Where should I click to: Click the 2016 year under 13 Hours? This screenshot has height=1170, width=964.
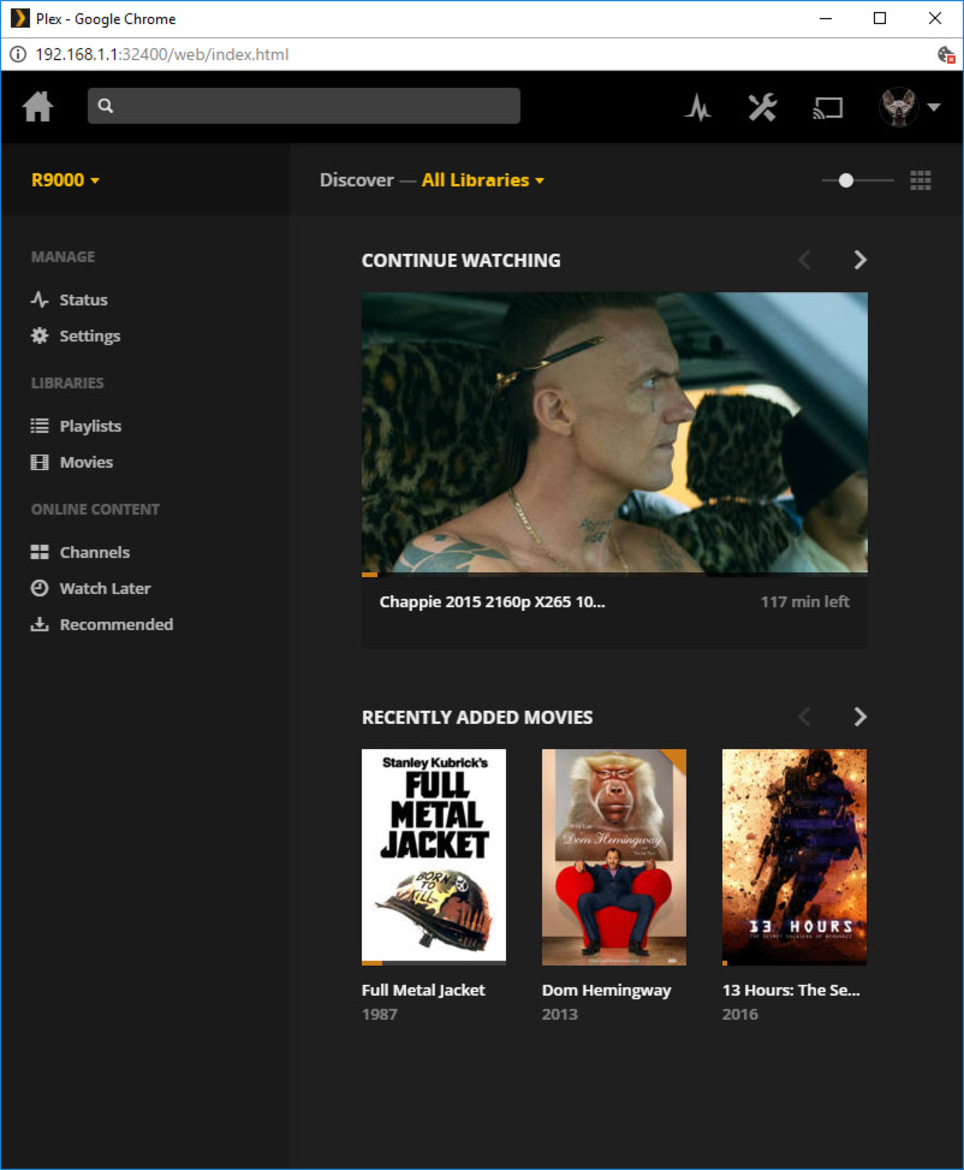pos(740,1014)
